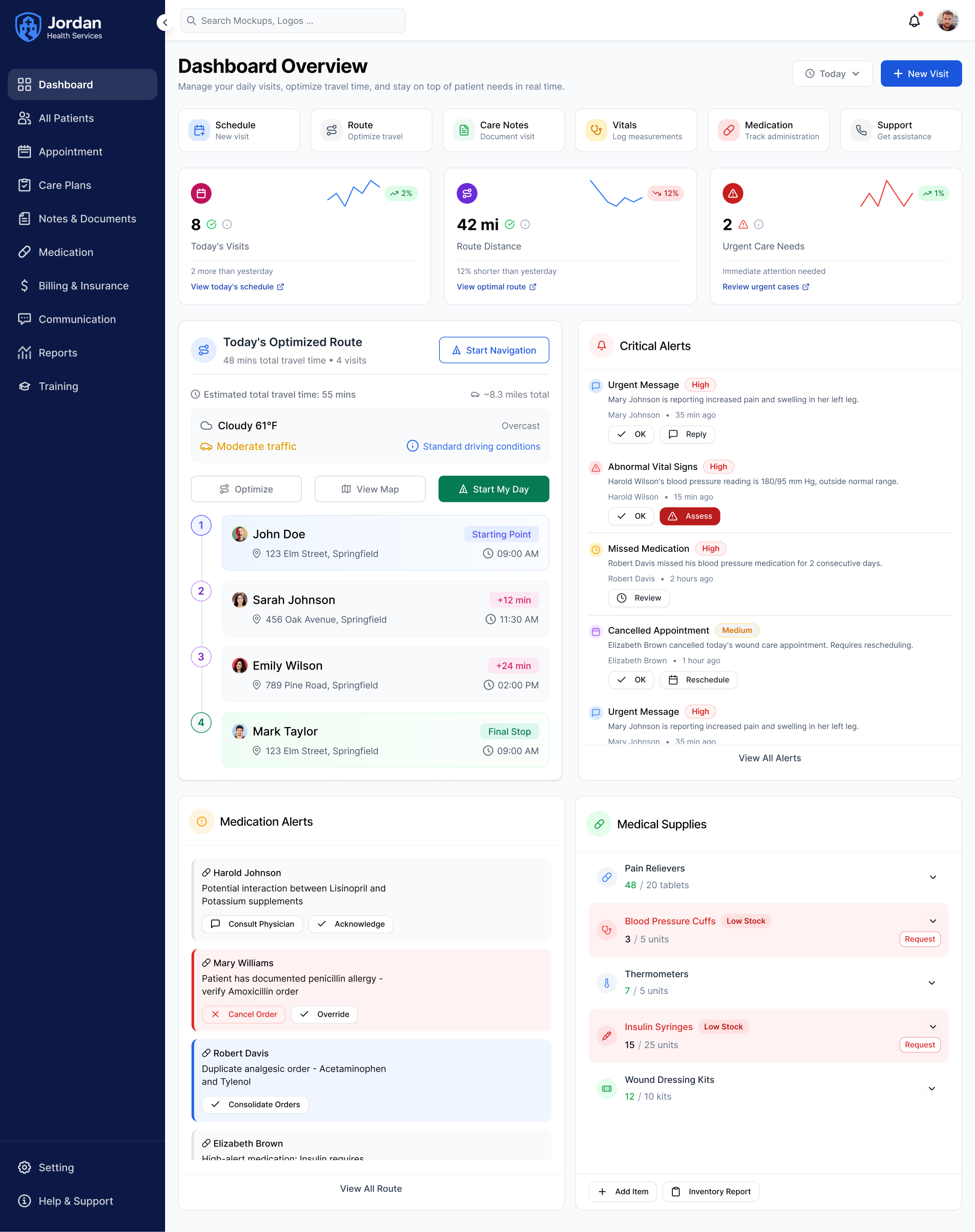Screen dimensions: 975x1232
Task: Request more Insulin Syringes
Action: tap(920, 1044)
